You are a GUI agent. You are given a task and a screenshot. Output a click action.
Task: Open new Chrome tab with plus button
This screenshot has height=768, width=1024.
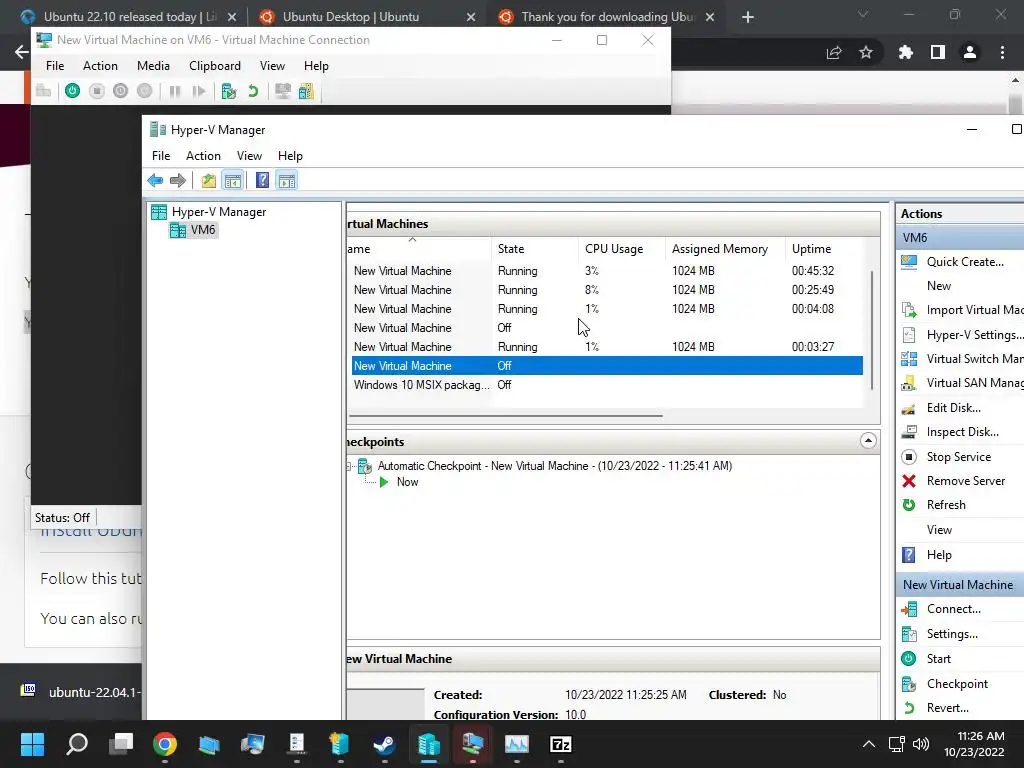coord(748,17)
